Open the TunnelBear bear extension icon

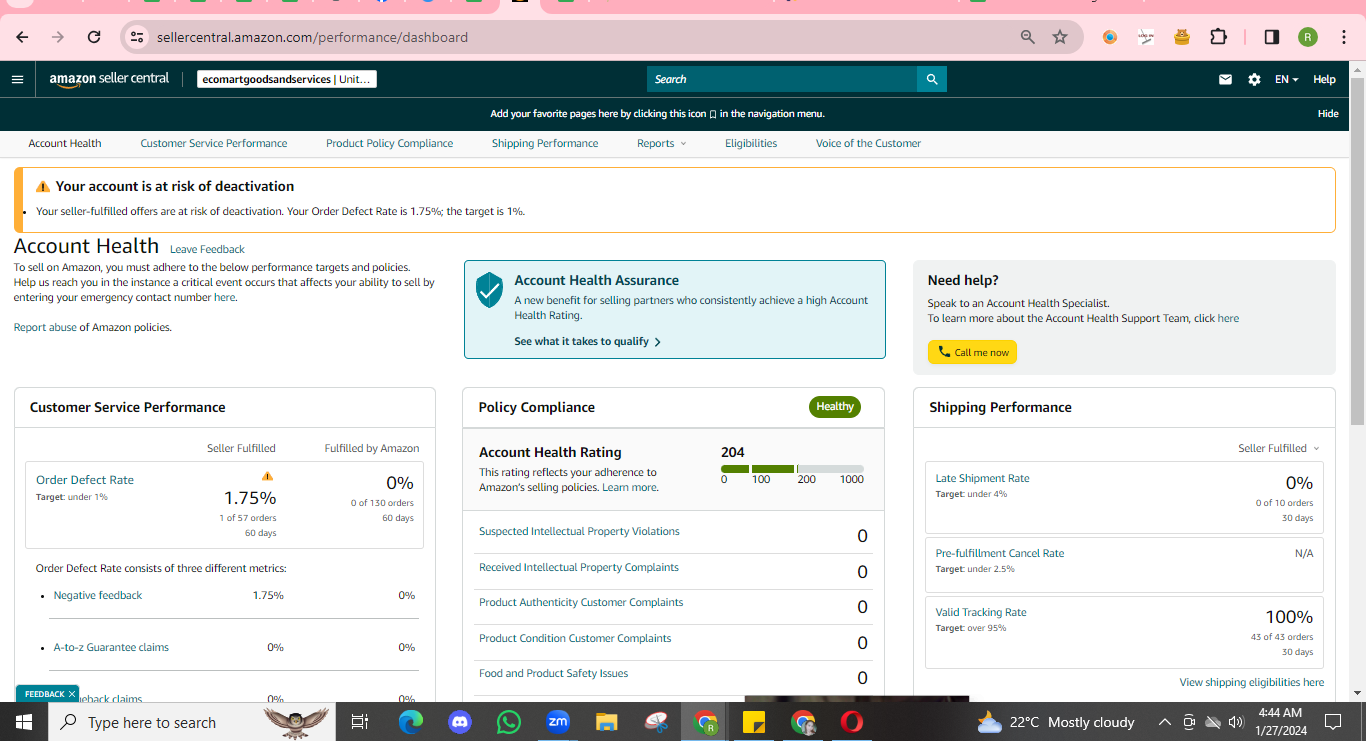pos(1182,37)
